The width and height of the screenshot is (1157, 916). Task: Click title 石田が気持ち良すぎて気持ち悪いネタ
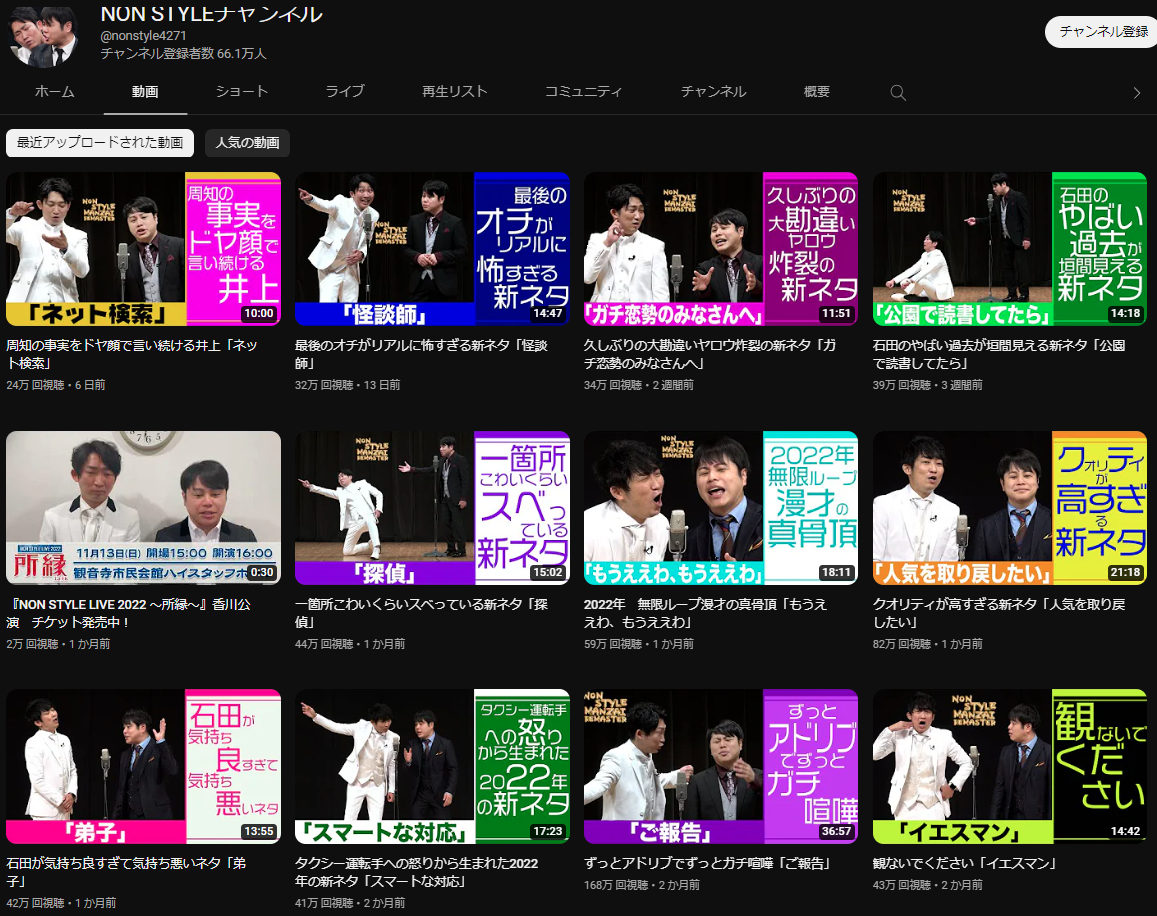point(126,872)
